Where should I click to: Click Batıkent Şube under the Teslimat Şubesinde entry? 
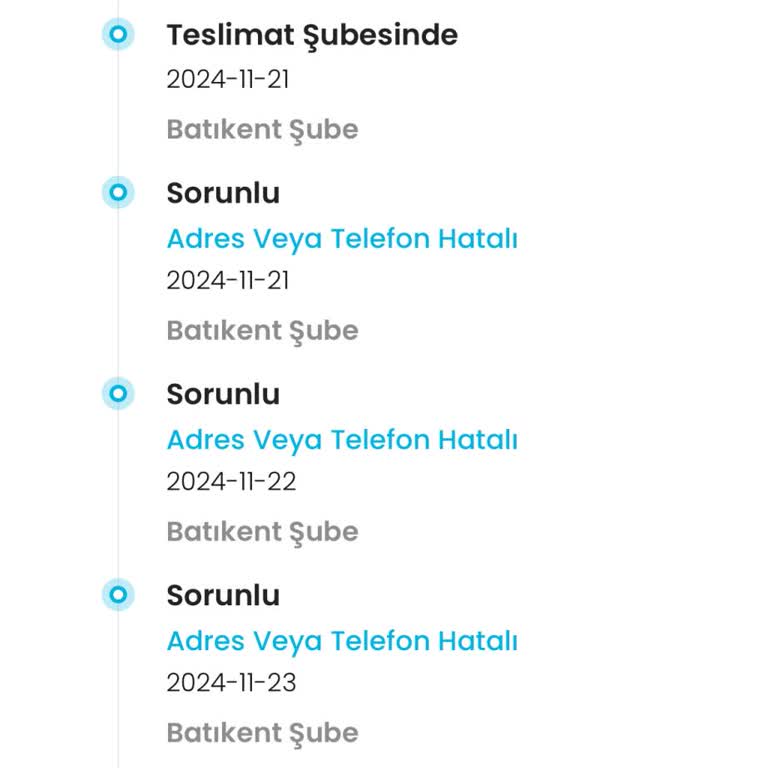(262, 130)
